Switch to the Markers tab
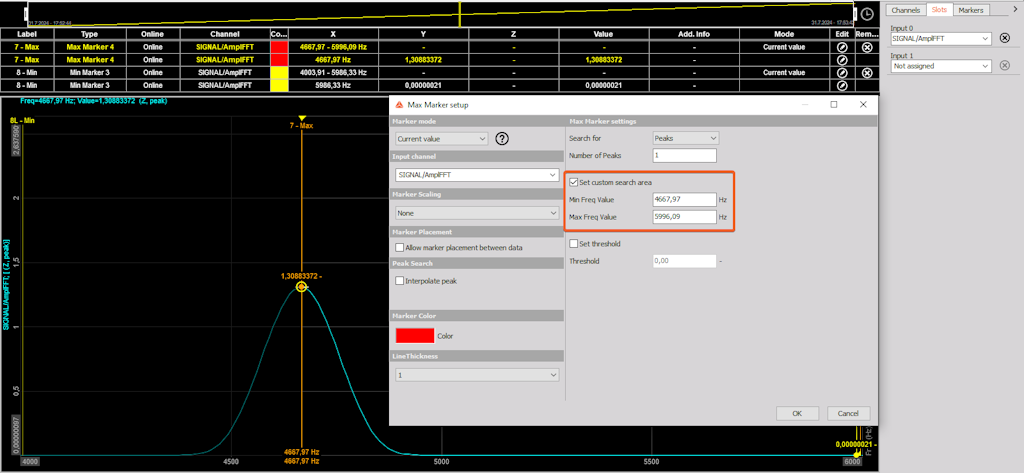1024x473 pixels. (x=971, y=10)
